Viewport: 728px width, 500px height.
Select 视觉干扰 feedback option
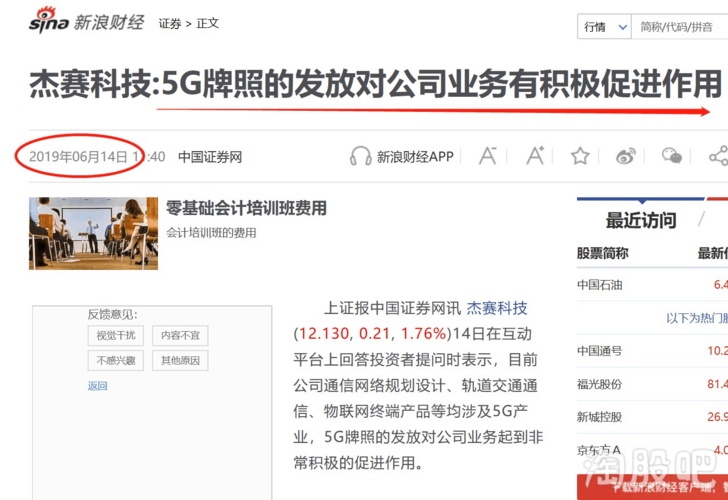point(116,335)
